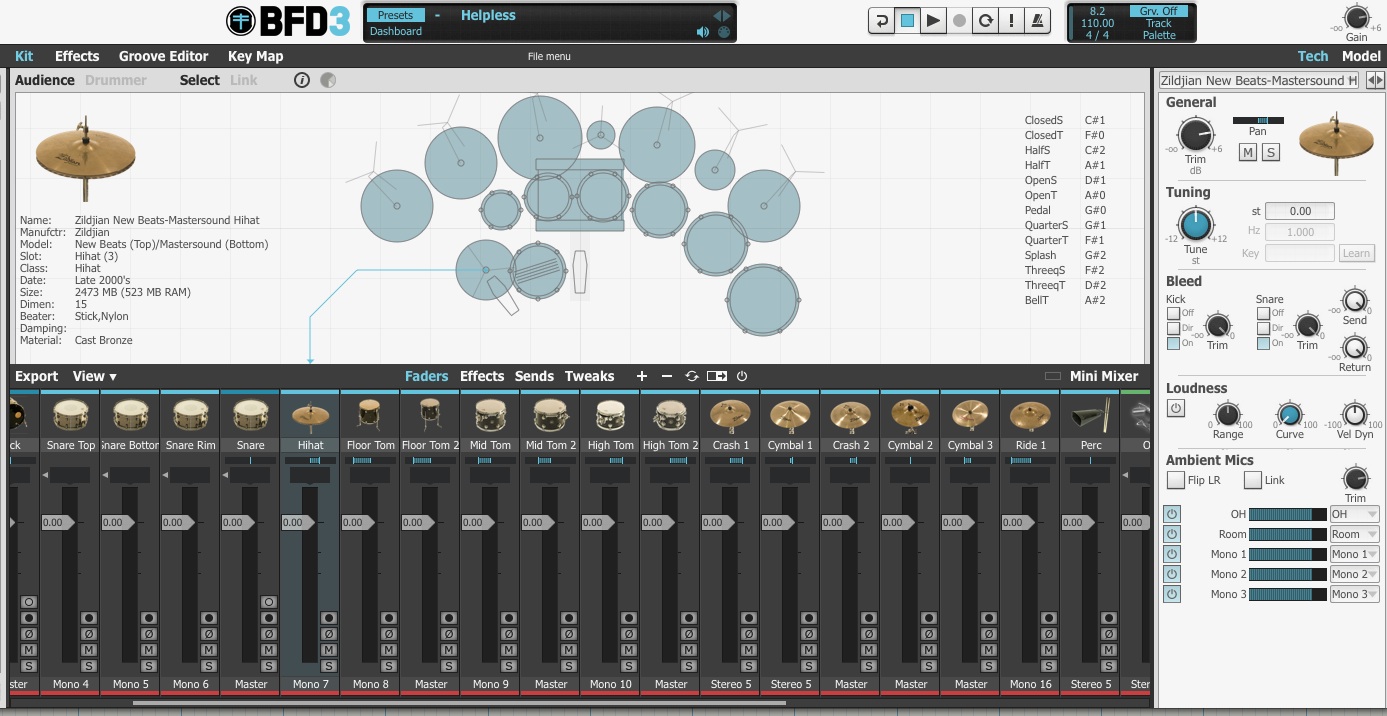Click the mixer power icon next to Tweaks
The height and width of the screenshot is (716, 1387).
741,376
